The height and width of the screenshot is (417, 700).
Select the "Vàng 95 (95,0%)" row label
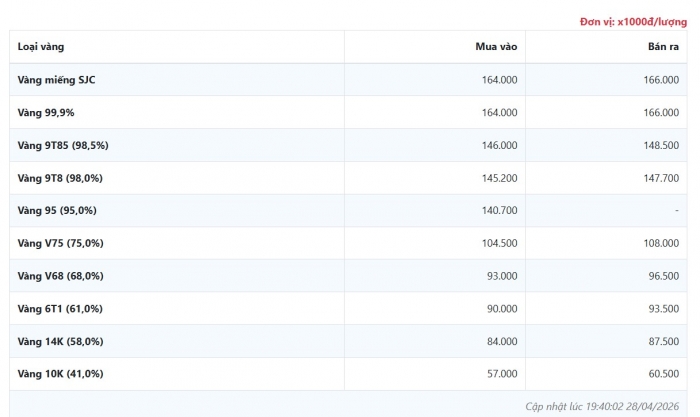tap(57, 210)
